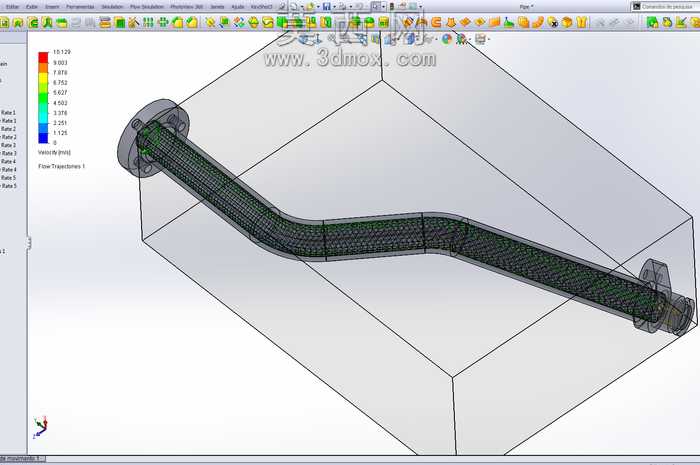Click the 'Flow Trajectories 1' label
Image resolution: width=700 pixels, height=465 pixels.
[x=62, y=166]
